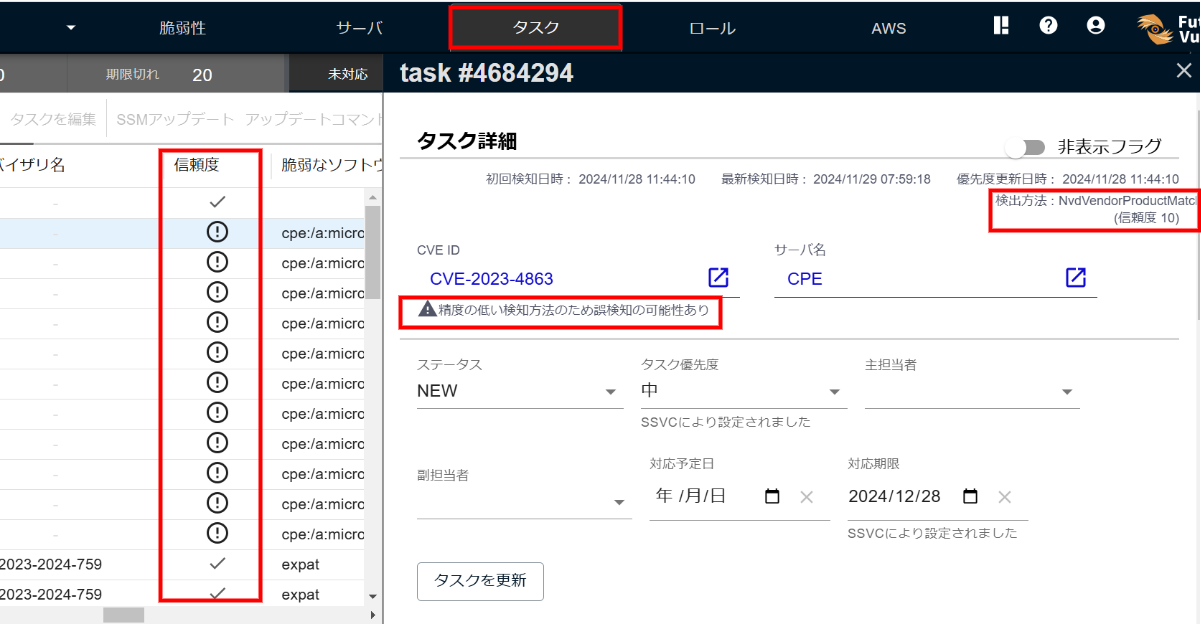Switch to the ロール tab
Screen dimensions: 1201x624
click(x=712, y=28)
